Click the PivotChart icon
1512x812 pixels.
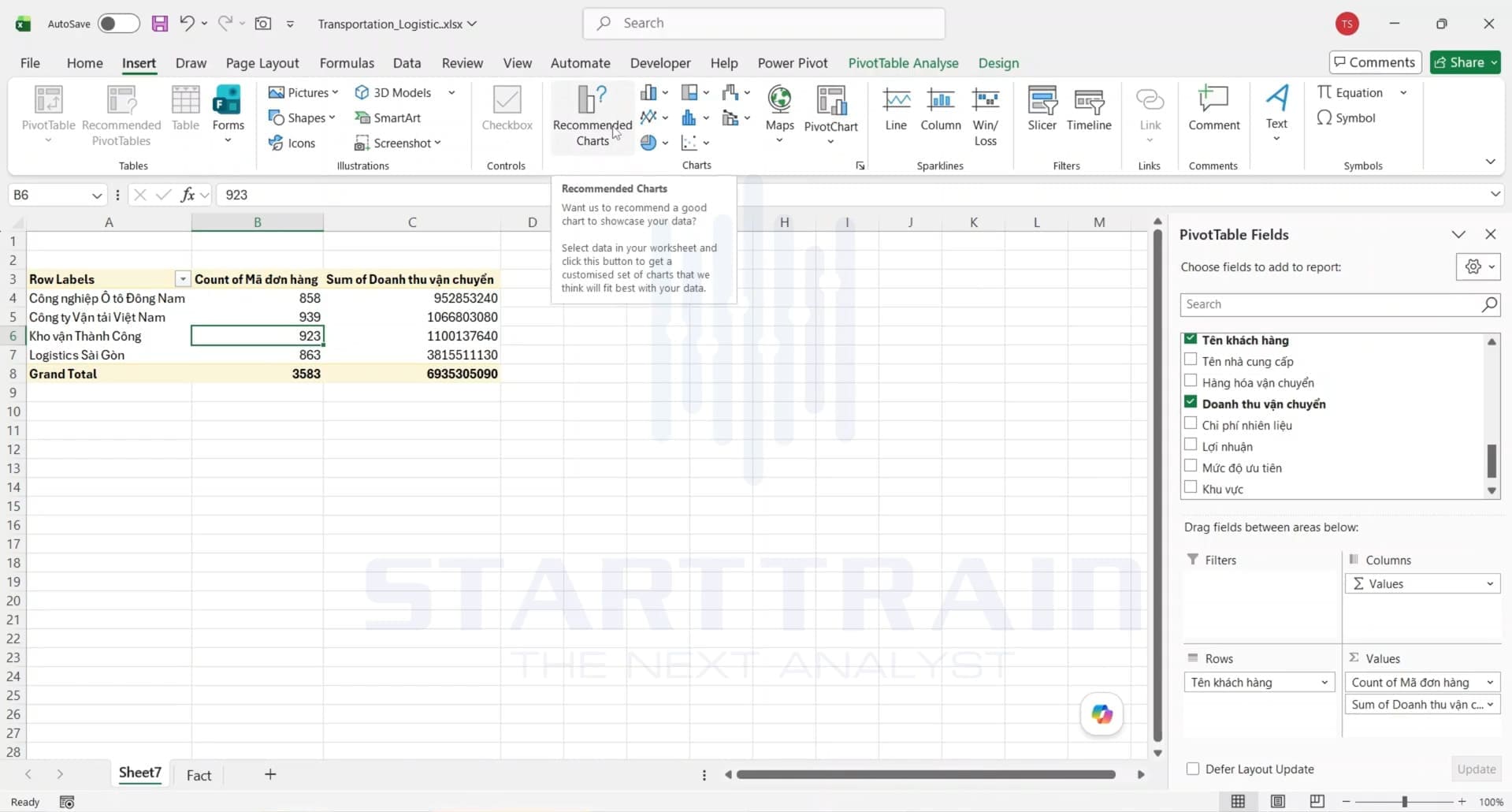coord(830,114)
